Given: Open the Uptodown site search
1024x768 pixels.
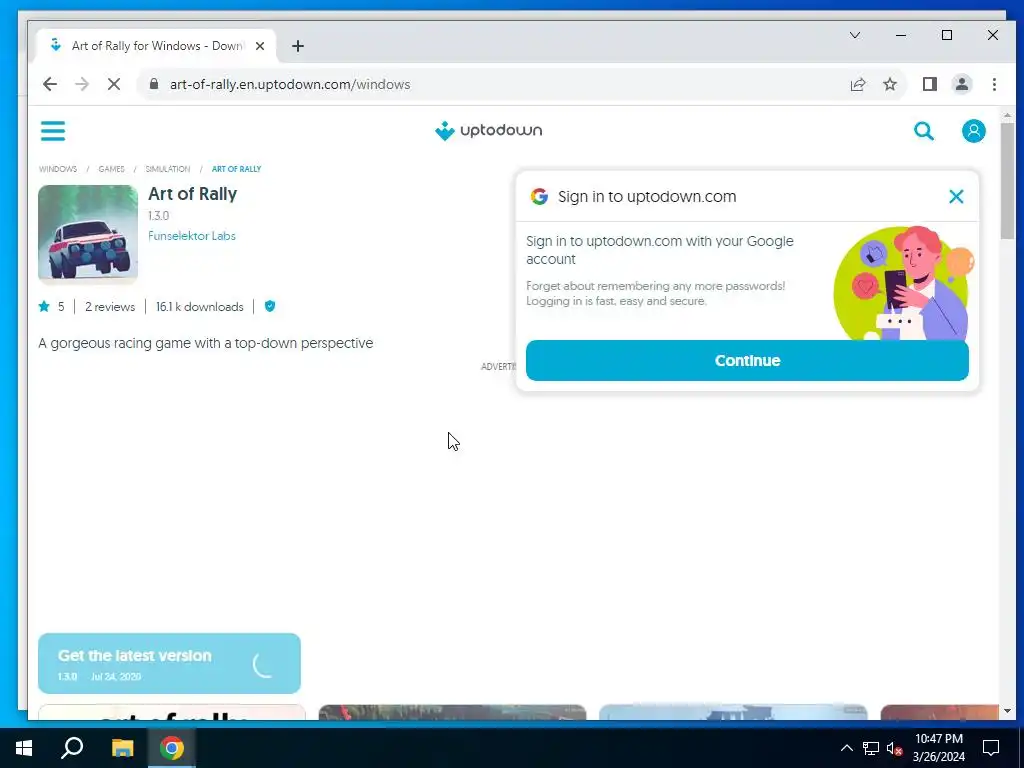Looking at the screenshot, I should coord(923,131).
